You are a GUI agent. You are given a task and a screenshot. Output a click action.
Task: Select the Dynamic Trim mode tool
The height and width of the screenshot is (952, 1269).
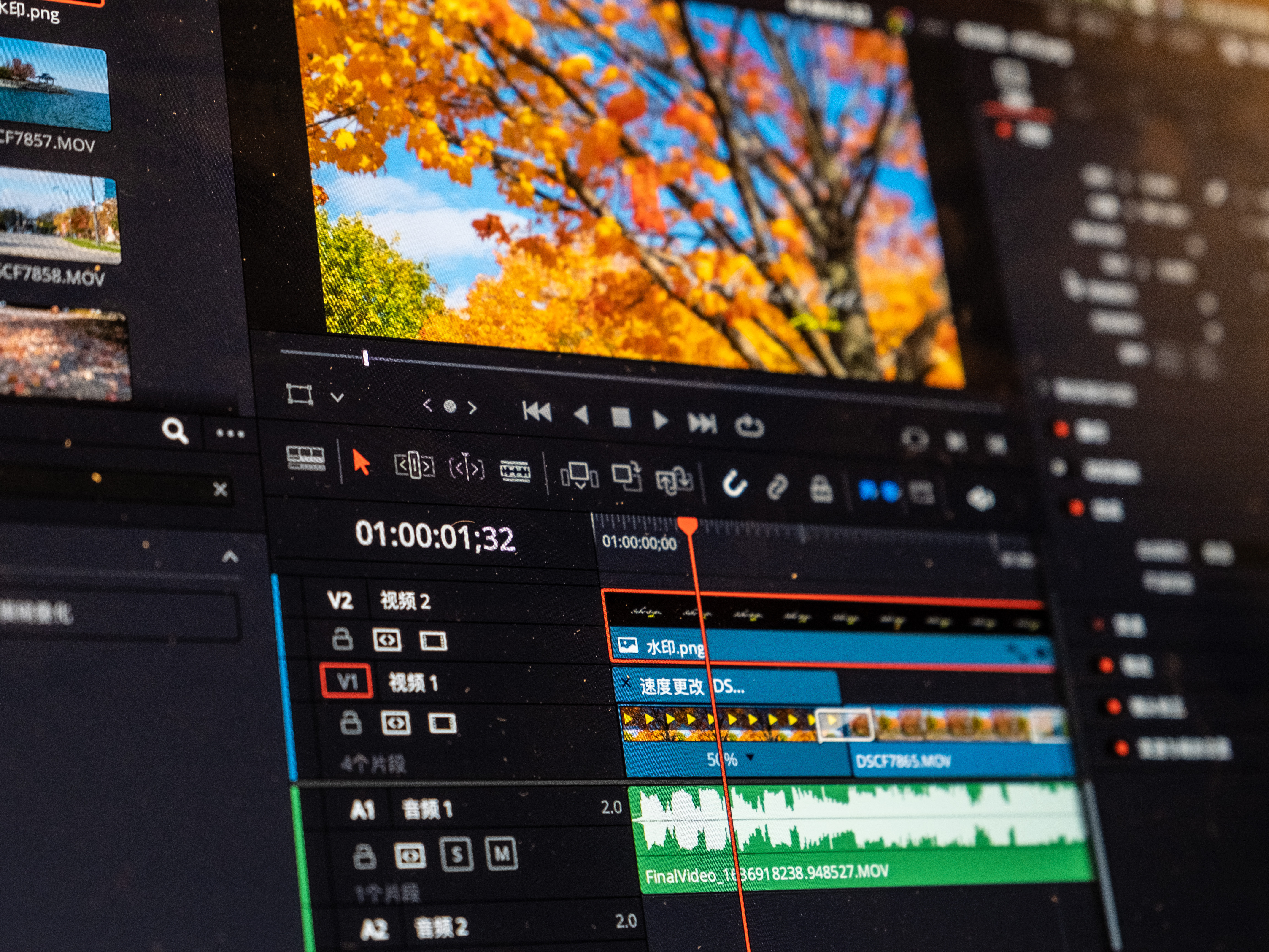(x=466, y=467)
